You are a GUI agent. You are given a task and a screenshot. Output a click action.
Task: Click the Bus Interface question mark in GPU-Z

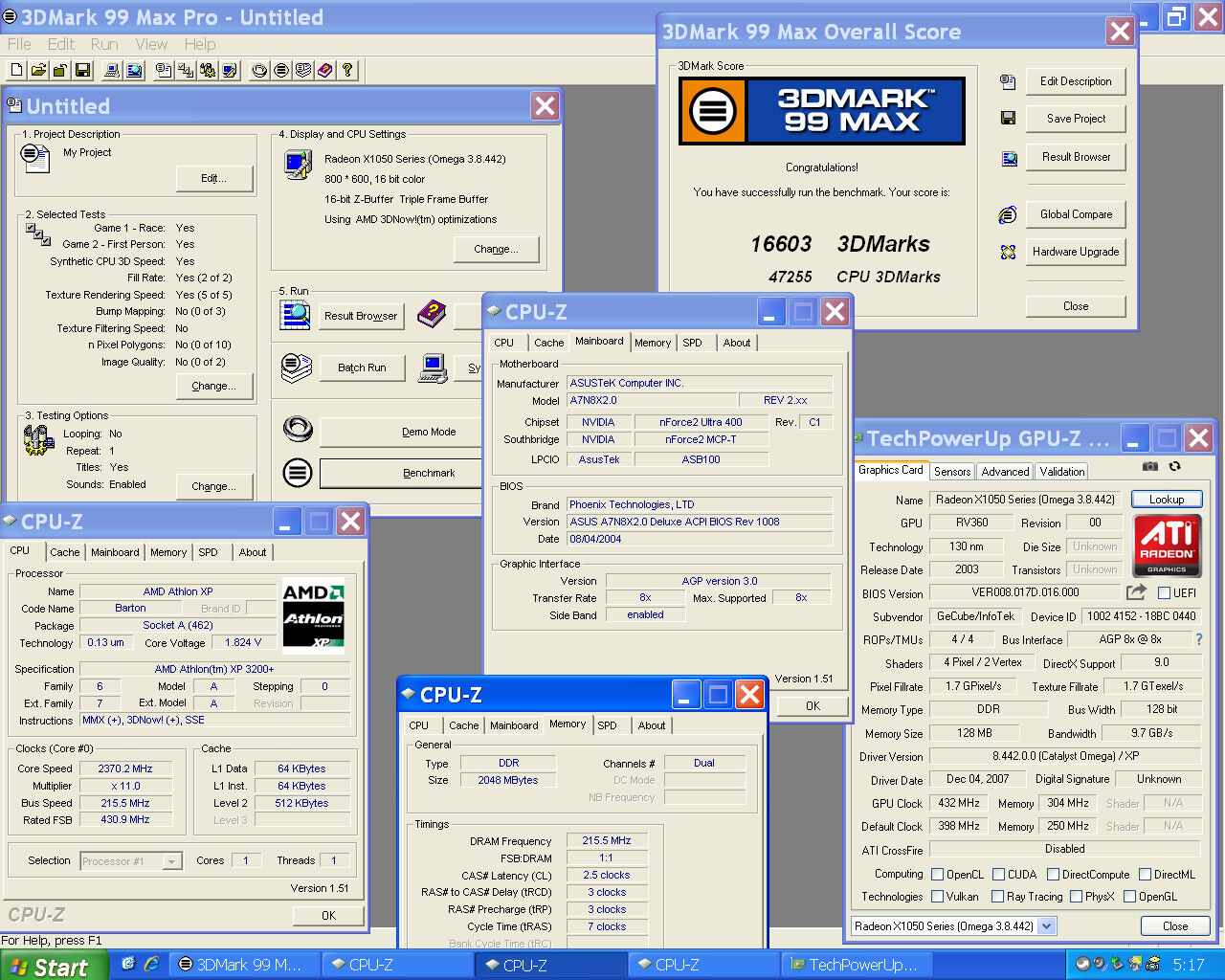(1198, 639)
